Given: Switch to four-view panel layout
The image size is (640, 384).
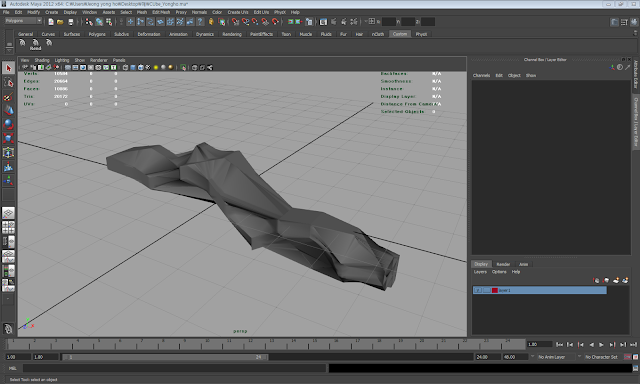Looking at the screenshot, I should 8,227.
